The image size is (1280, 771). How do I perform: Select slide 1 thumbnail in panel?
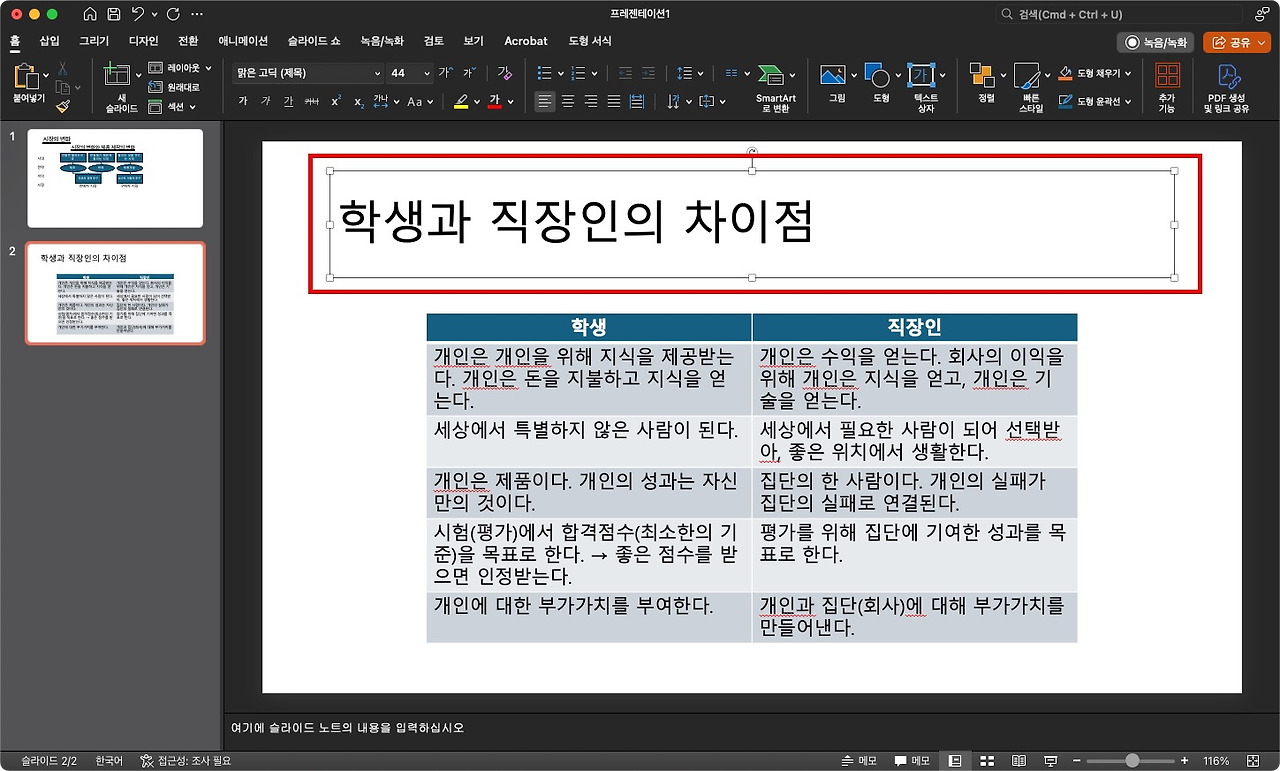[115, 178]
